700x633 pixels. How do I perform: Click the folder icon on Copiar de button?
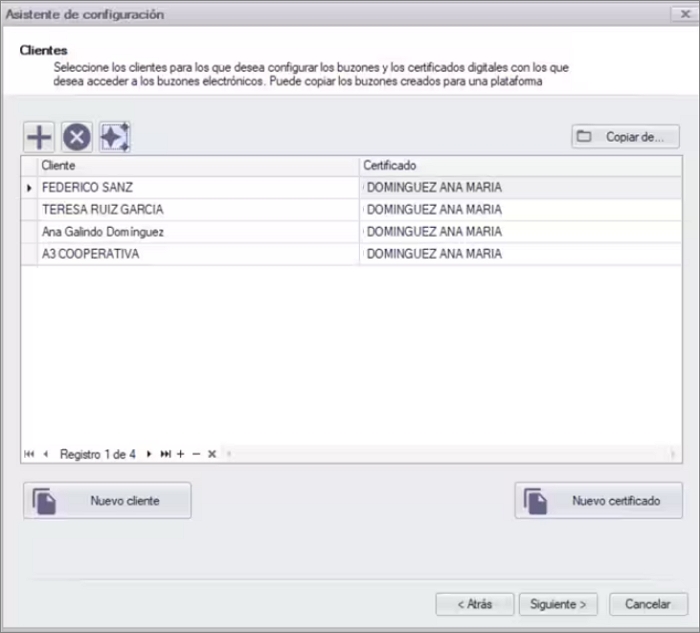tap(584, 136)
